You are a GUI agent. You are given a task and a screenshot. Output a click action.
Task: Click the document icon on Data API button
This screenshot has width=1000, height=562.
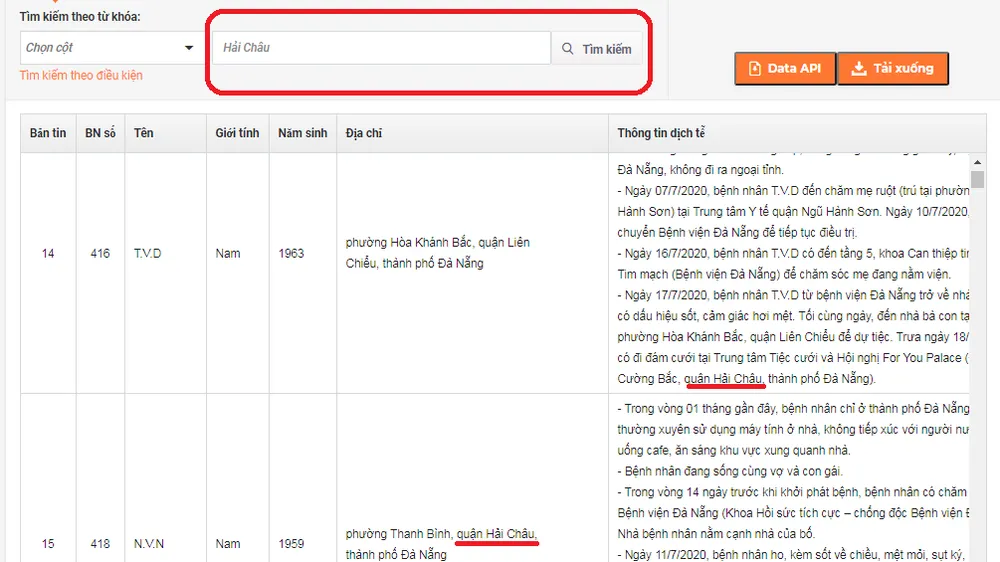click(x=754, y=68)
